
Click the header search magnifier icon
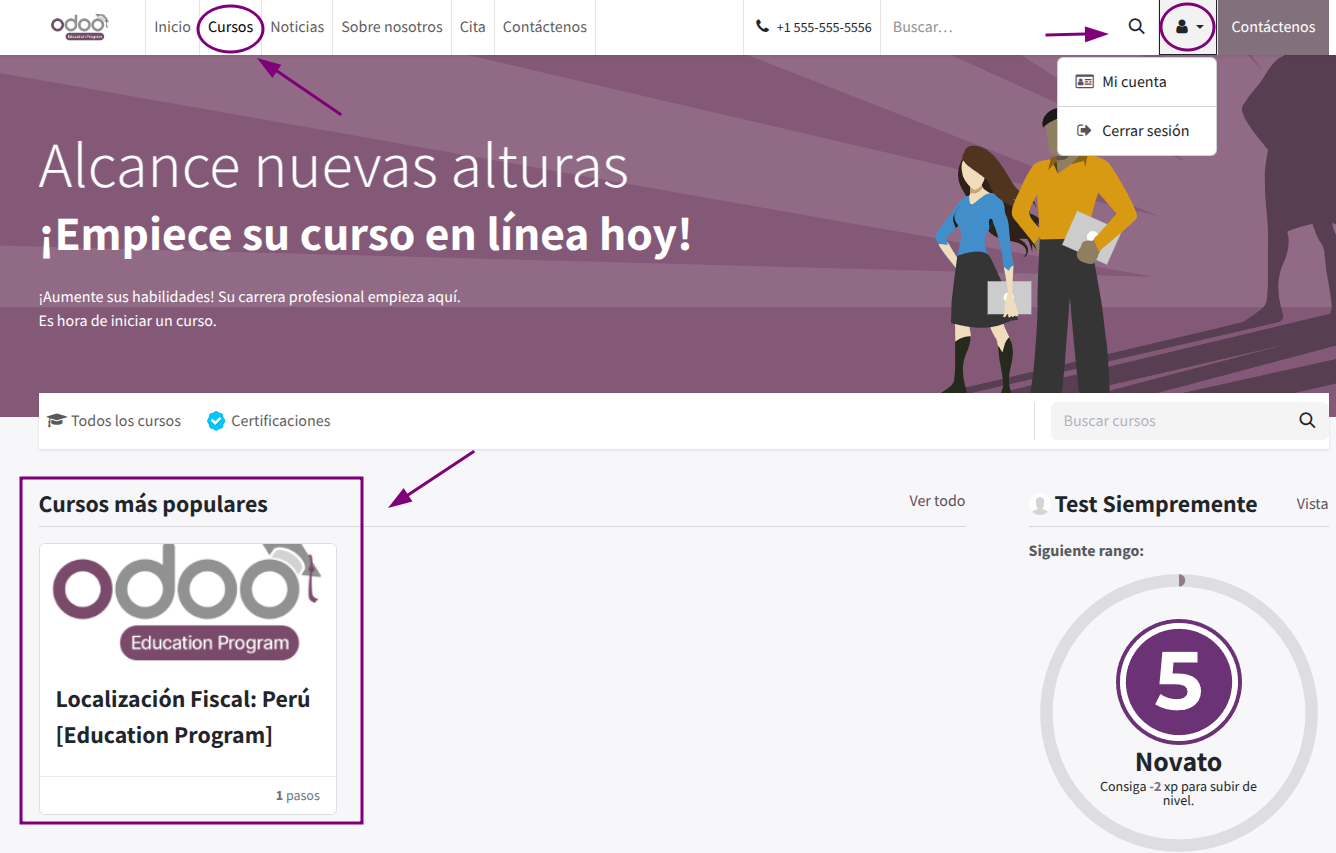(1136, 27)
